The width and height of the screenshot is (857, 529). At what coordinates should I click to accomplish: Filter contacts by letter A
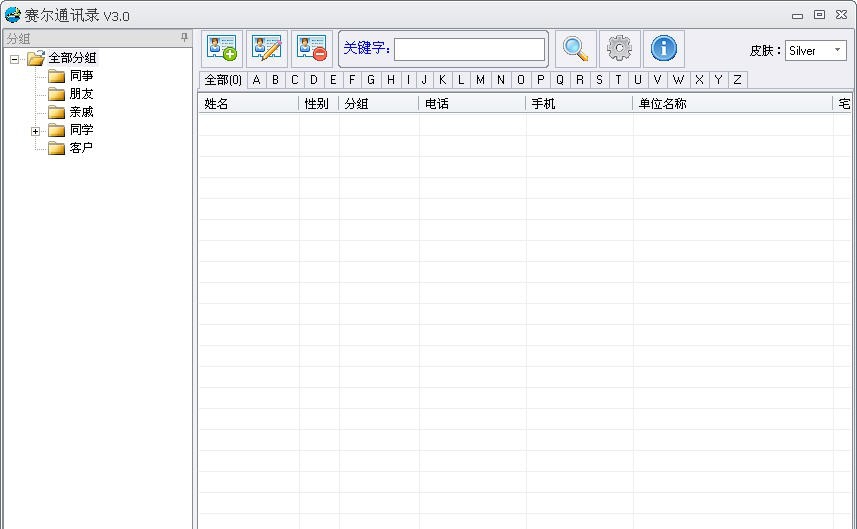(256, 80)
